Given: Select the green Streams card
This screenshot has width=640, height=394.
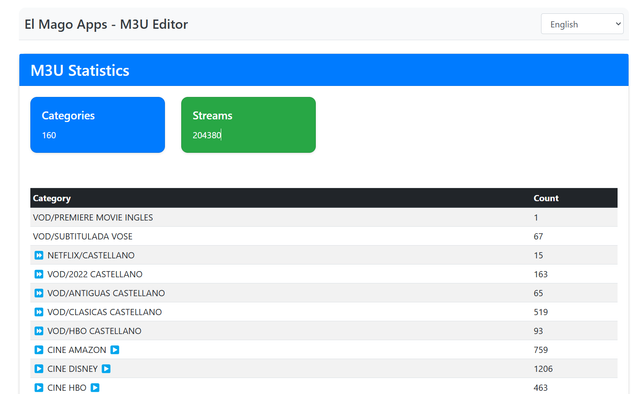Looking at the screenshot, I should point(248,125).
